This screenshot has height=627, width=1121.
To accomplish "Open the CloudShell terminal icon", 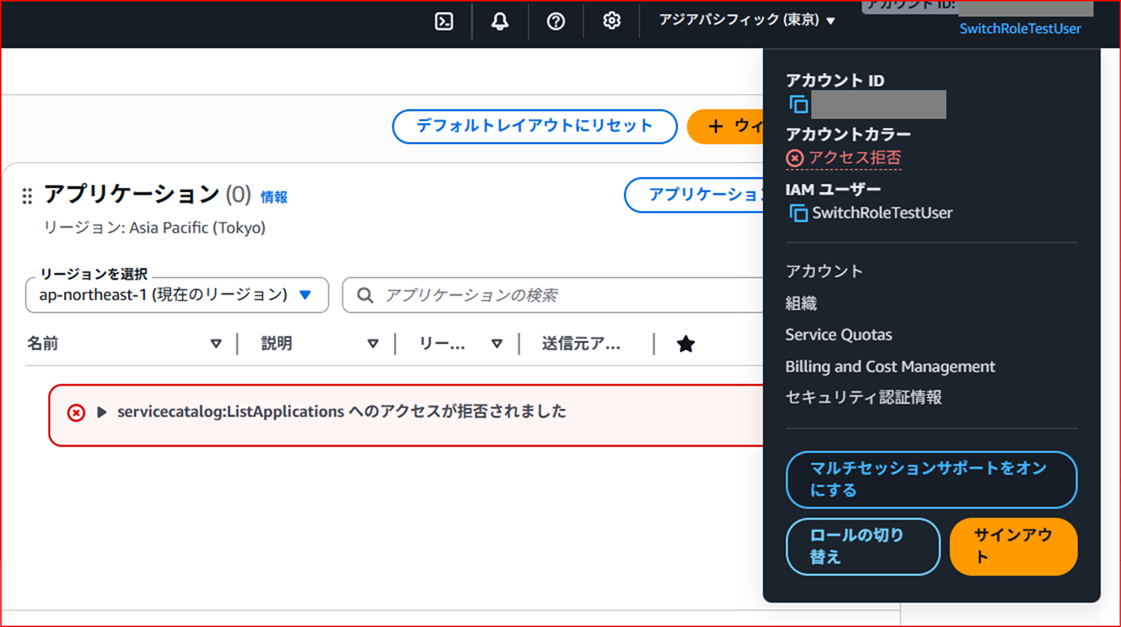I will point(443,20).
